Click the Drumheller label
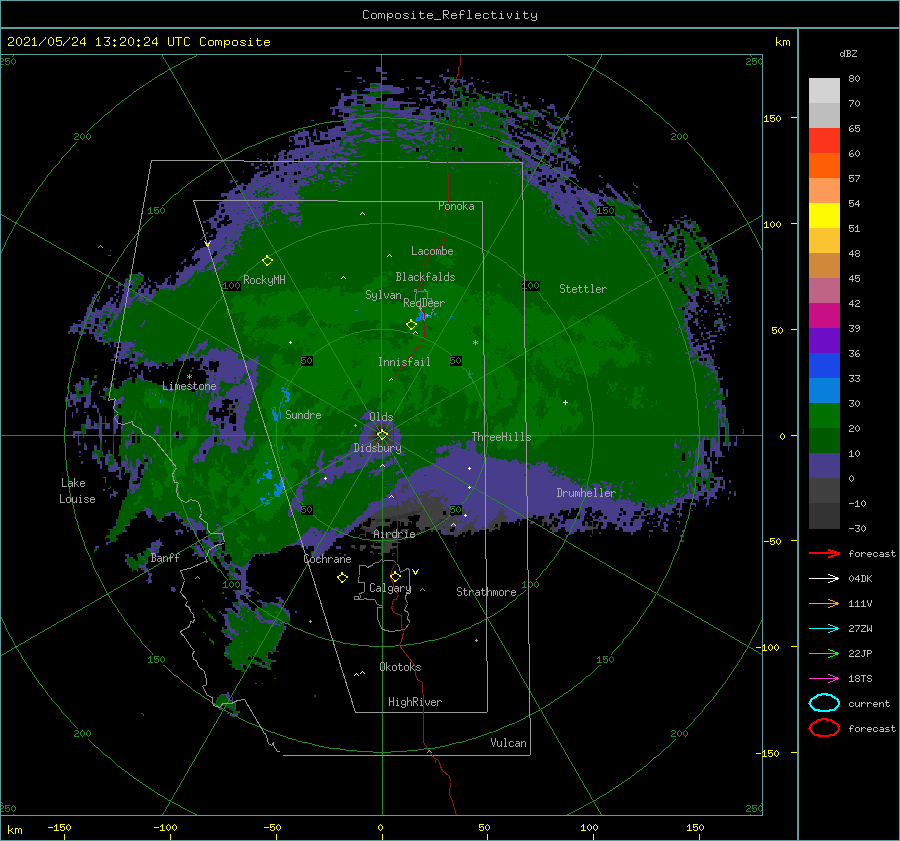The image size is (900, 841). [x=586, y=493]
